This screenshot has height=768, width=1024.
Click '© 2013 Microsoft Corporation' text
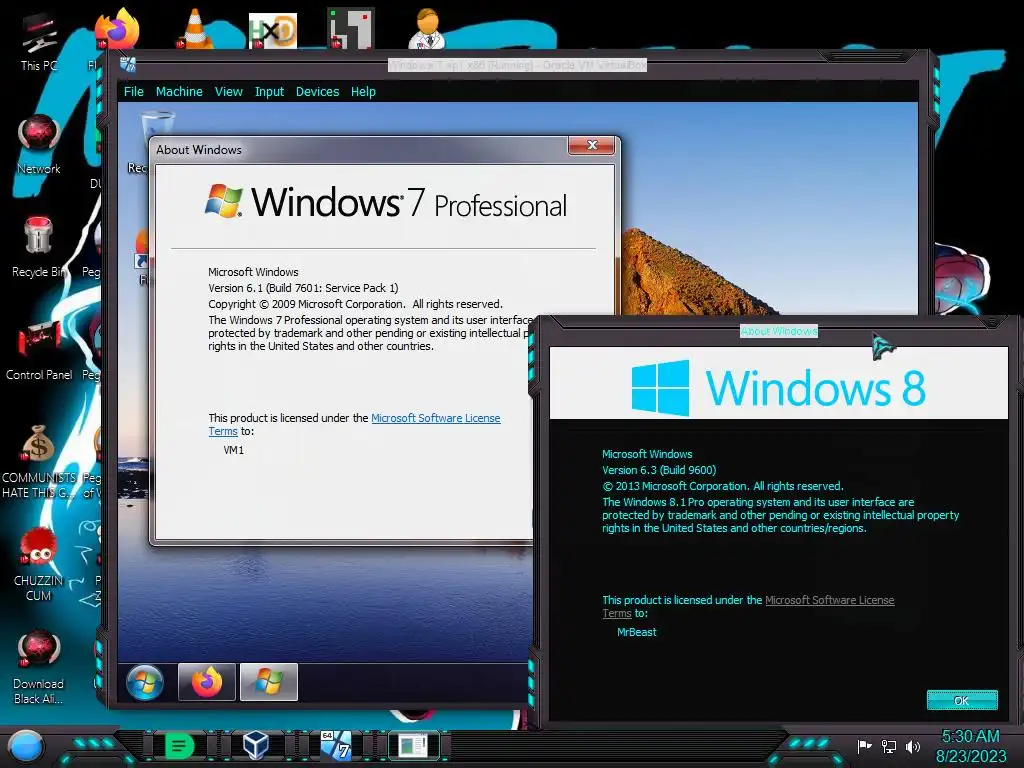675,486
